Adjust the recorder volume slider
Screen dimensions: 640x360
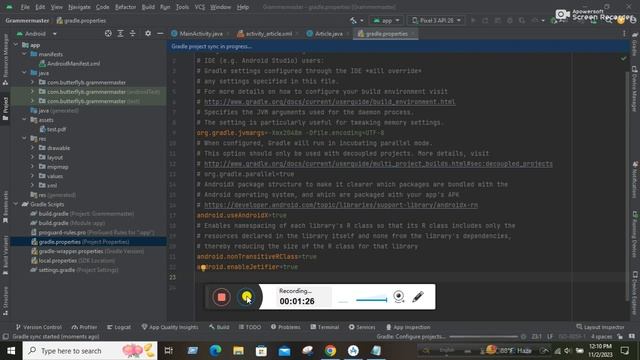[x=371, y=300]
